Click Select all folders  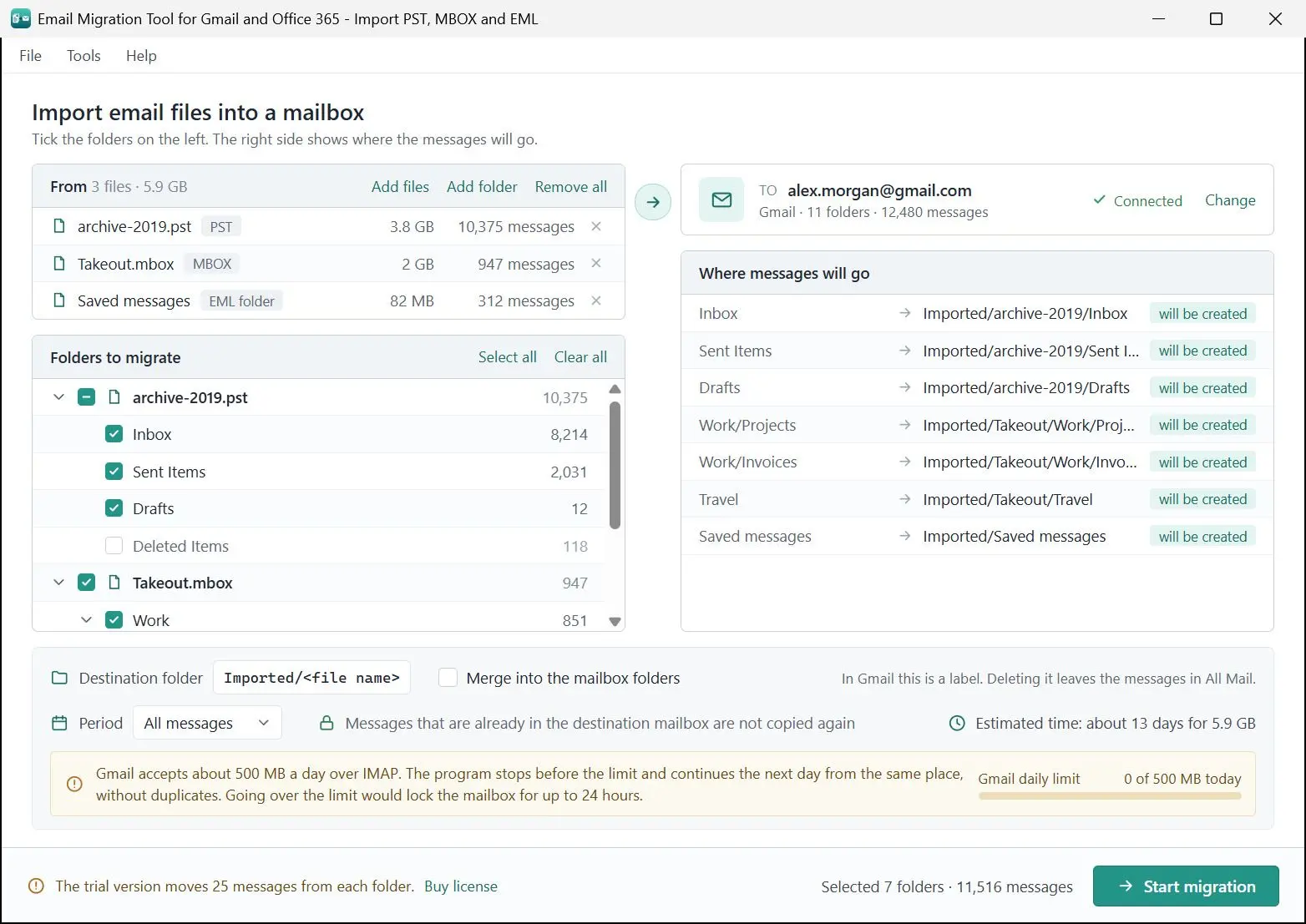507,357
